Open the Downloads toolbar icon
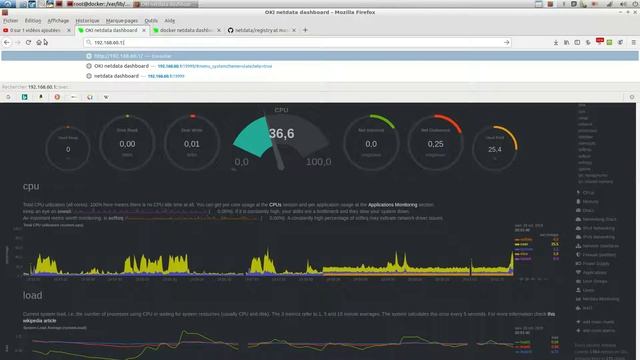 (x=556, y=42)
